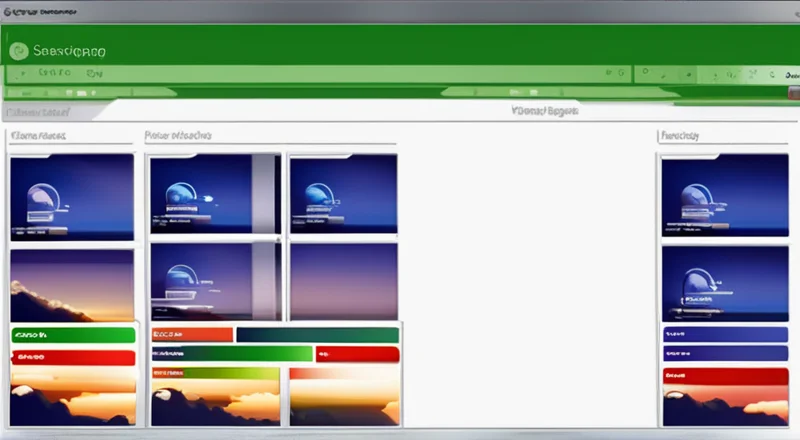Click the dark green bar in middle panel
The width and height of the screenshot is (800, 440).
click(x=317, y=335)
